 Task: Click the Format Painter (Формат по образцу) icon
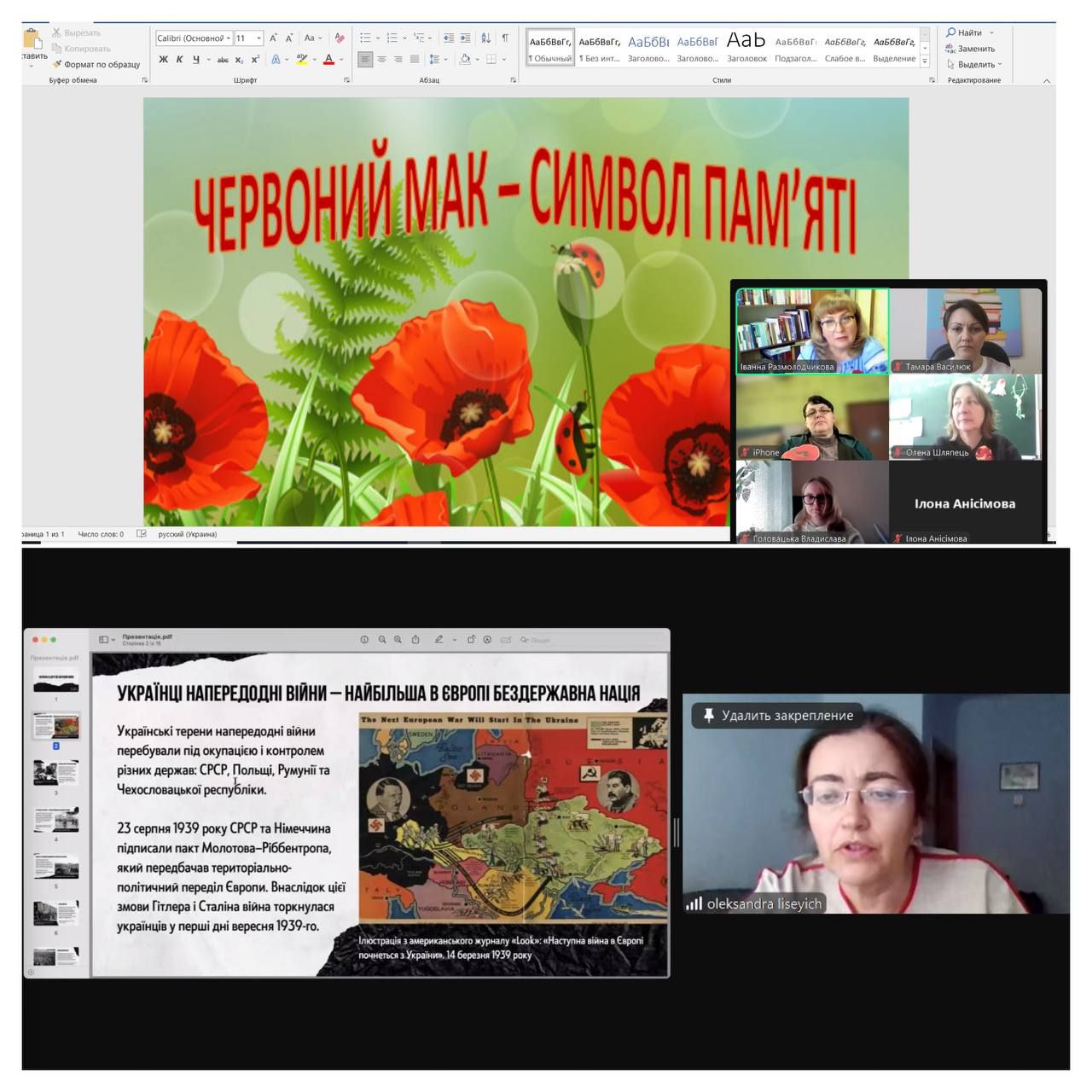pos(57,64)
